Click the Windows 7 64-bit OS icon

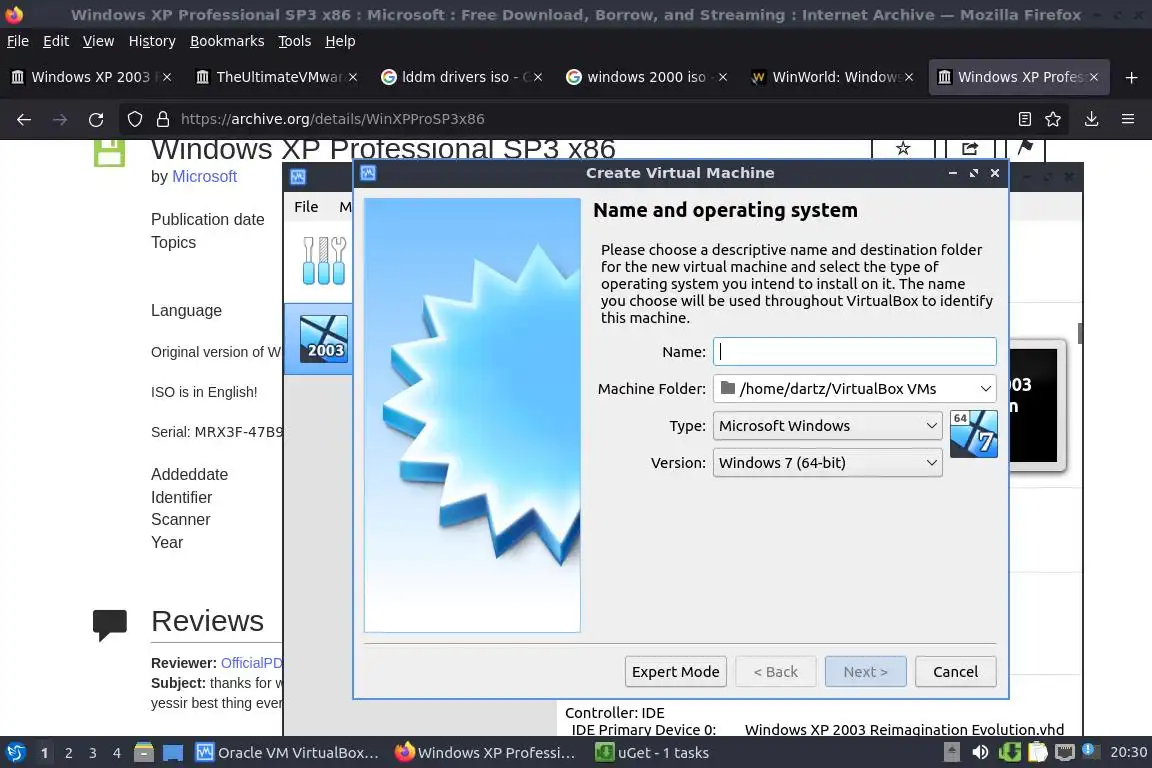(973, 434)
